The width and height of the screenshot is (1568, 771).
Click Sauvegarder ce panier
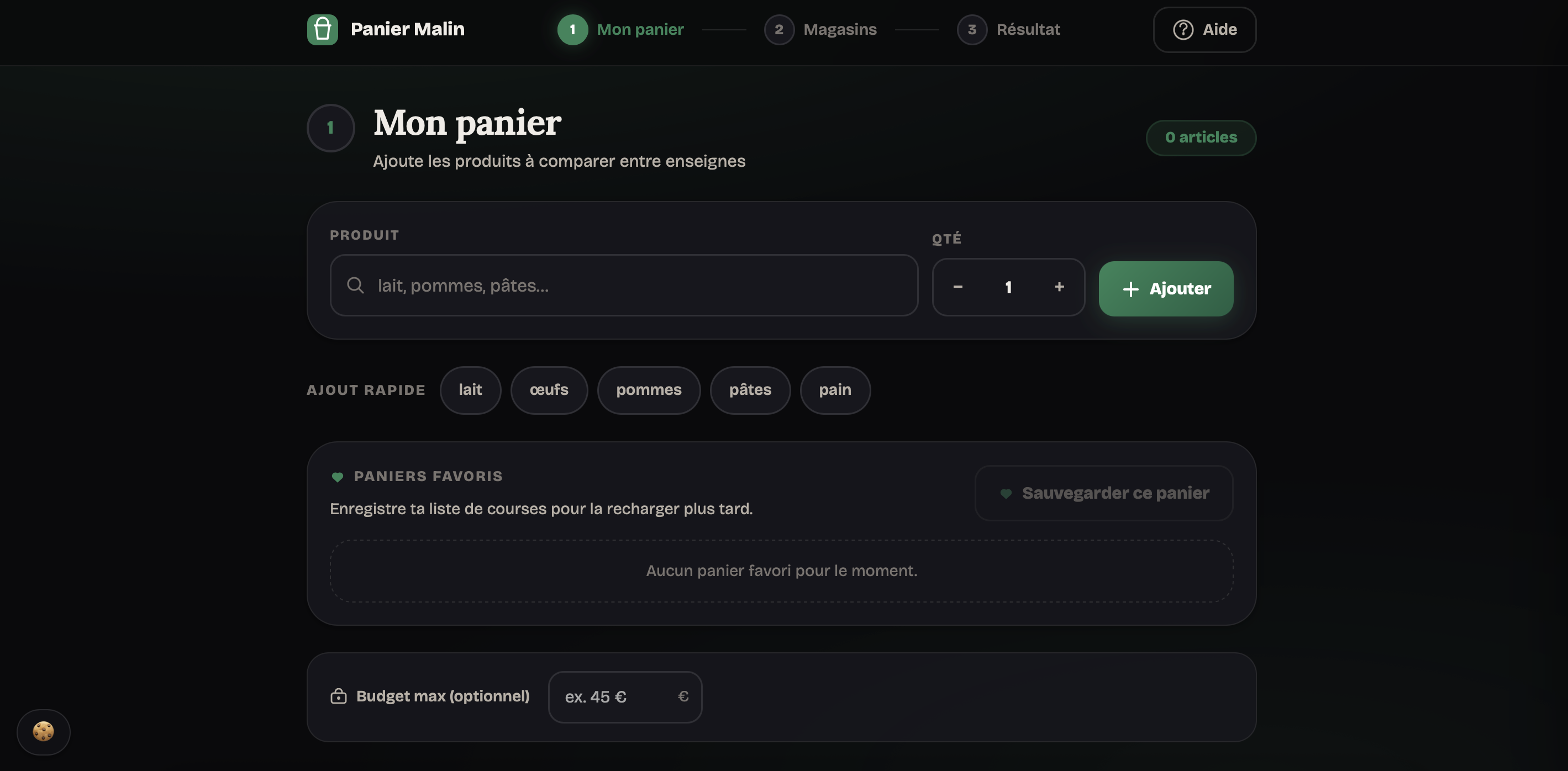(x=1103, y=493)
